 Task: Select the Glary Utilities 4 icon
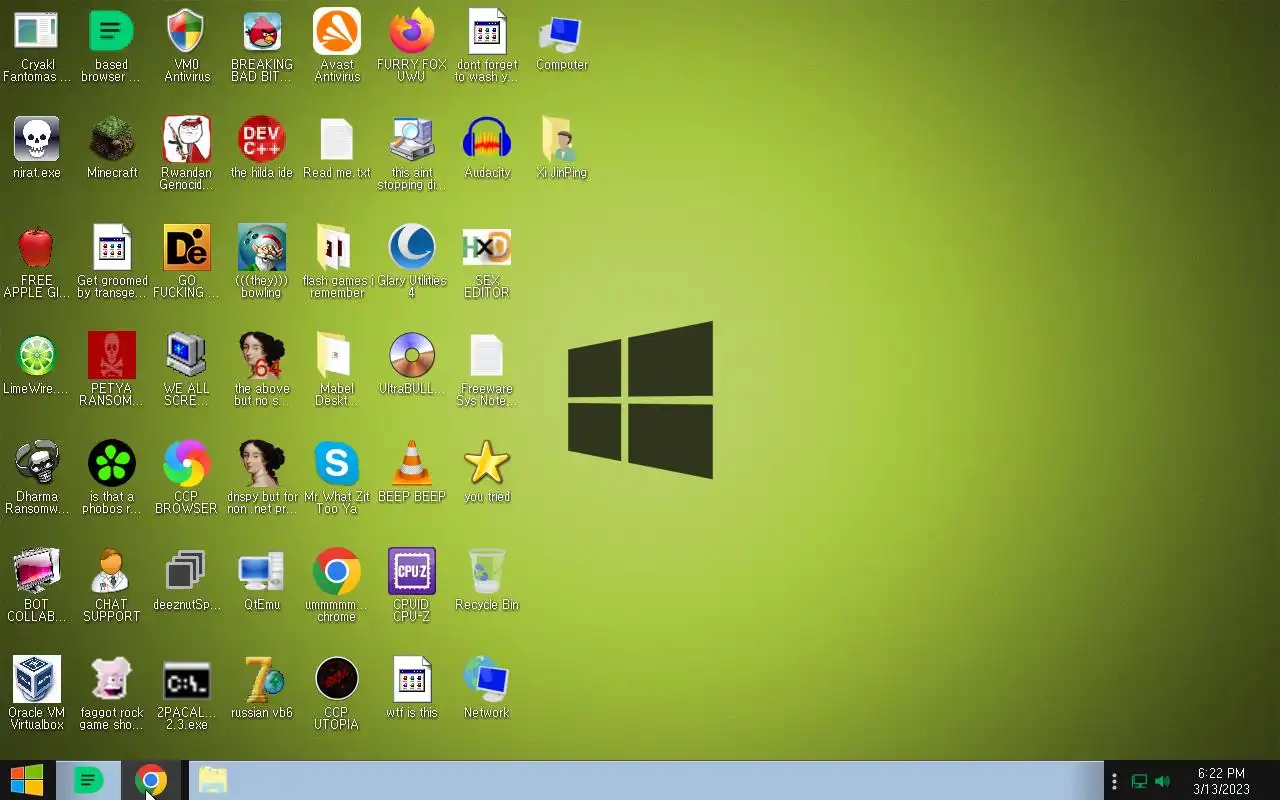(x=412, y=248)
